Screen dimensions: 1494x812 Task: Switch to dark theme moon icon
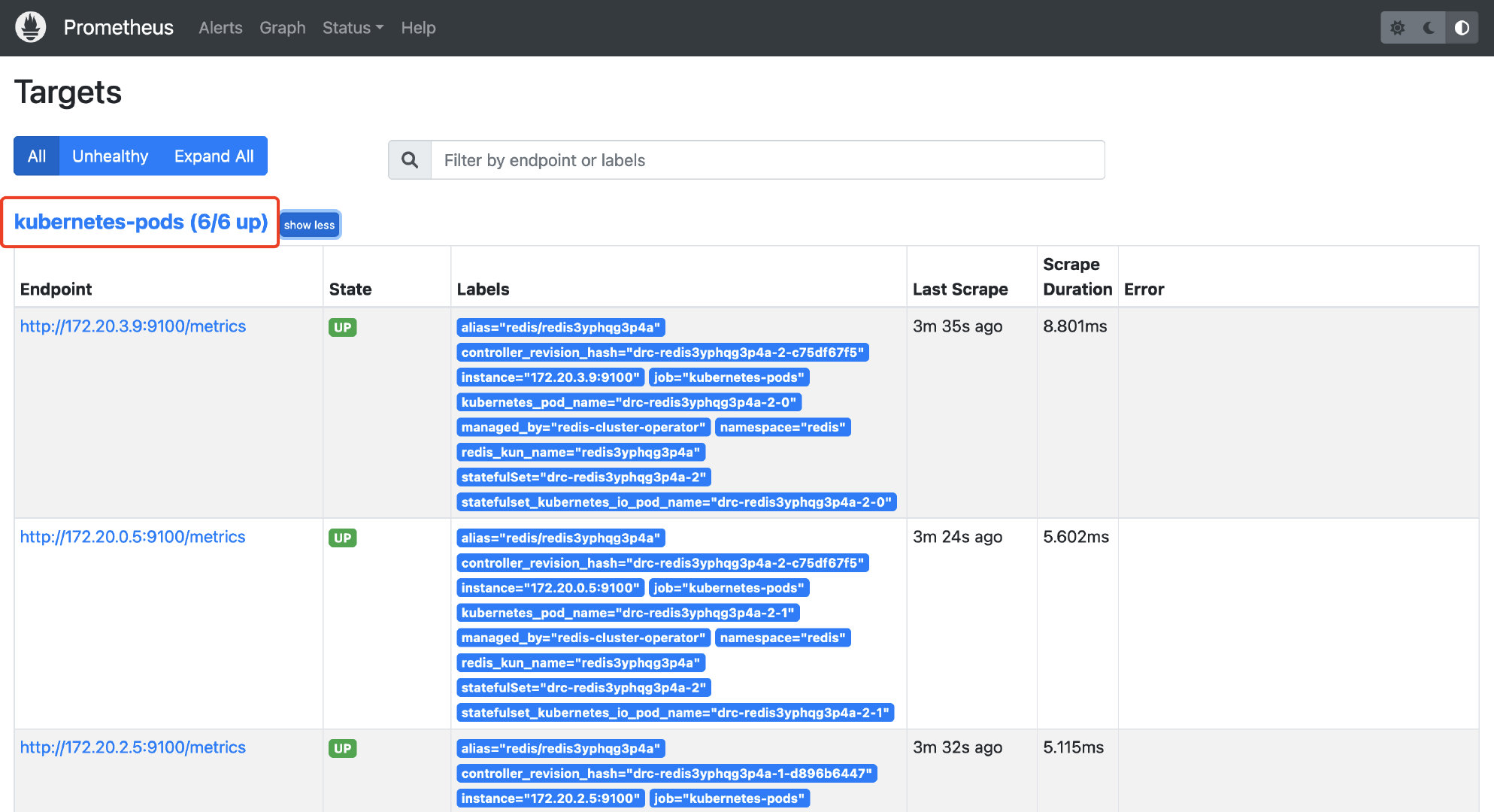pos(1429,28)
